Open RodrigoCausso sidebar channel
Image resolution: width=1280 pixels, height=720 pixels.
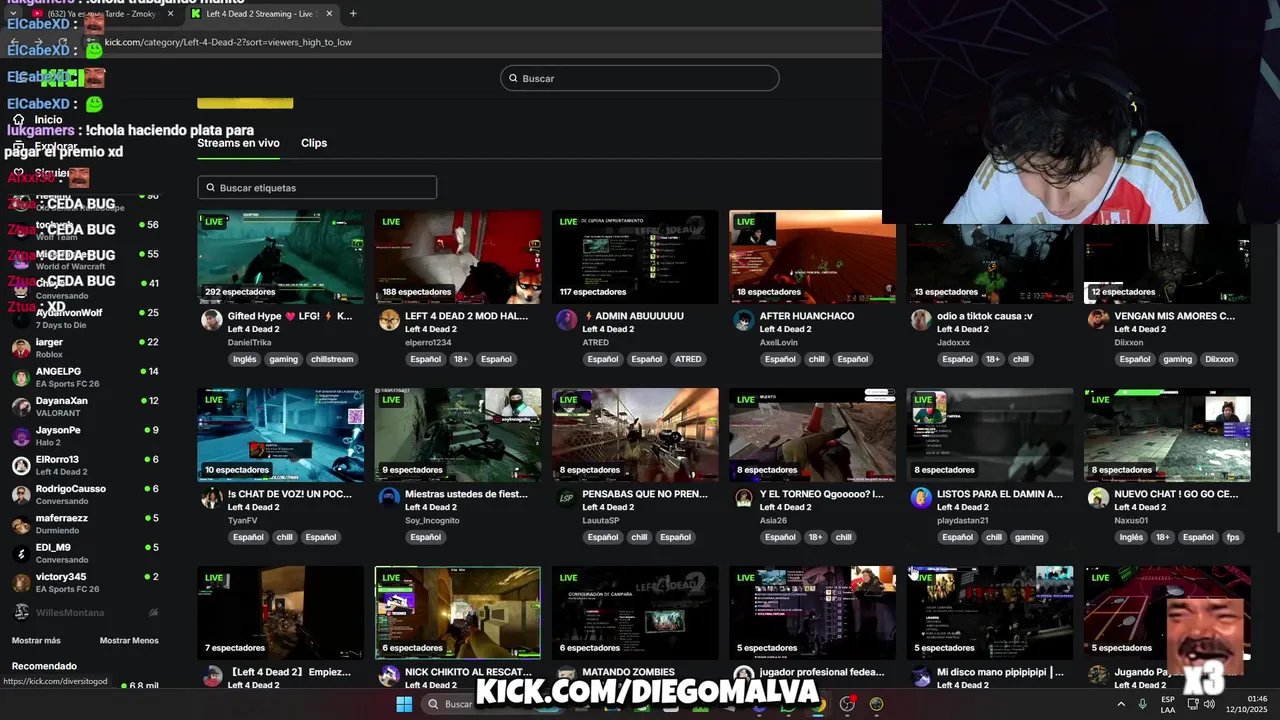(x=85, y=494)
